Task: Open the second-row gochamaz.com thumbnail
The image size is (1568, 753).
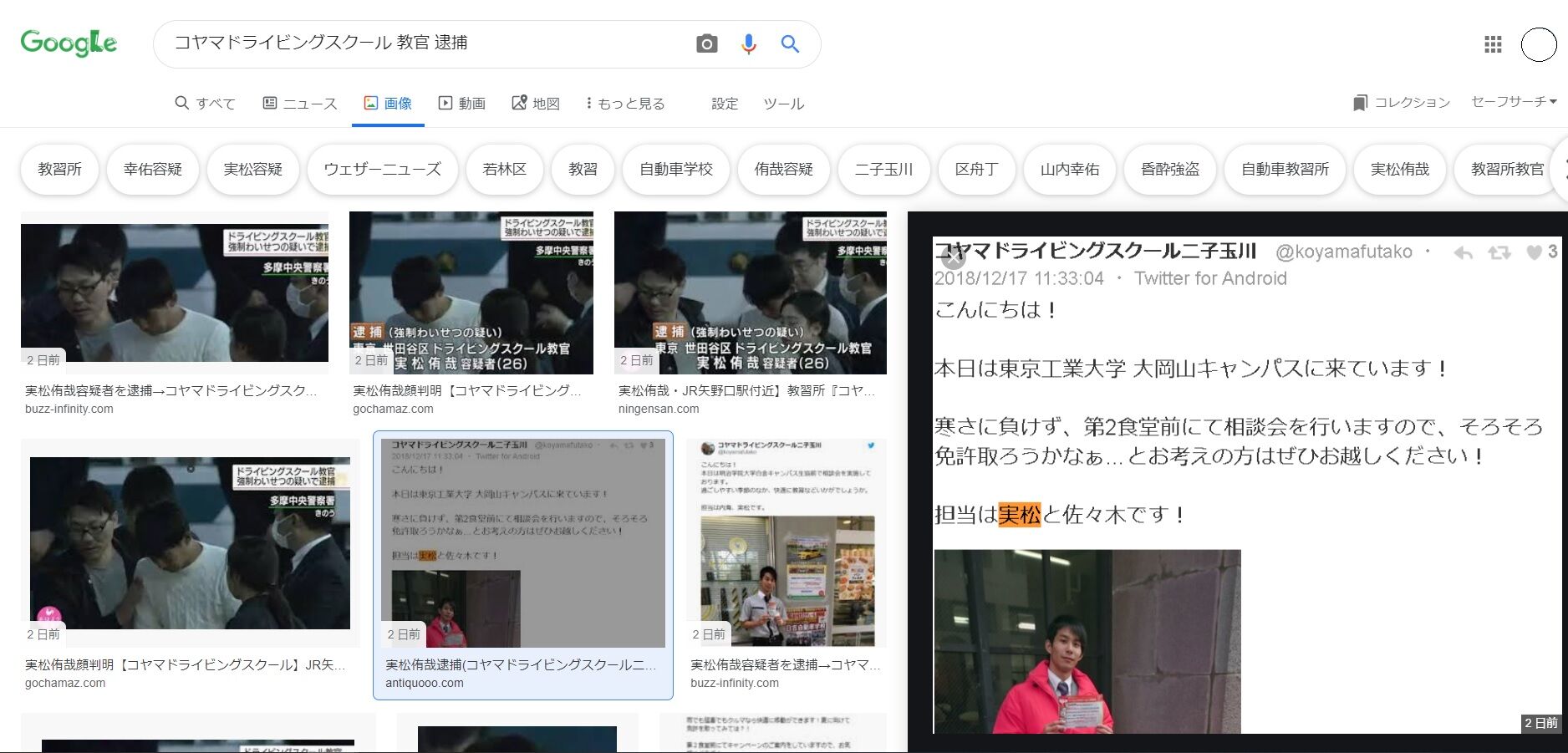Action: (190, 543)
